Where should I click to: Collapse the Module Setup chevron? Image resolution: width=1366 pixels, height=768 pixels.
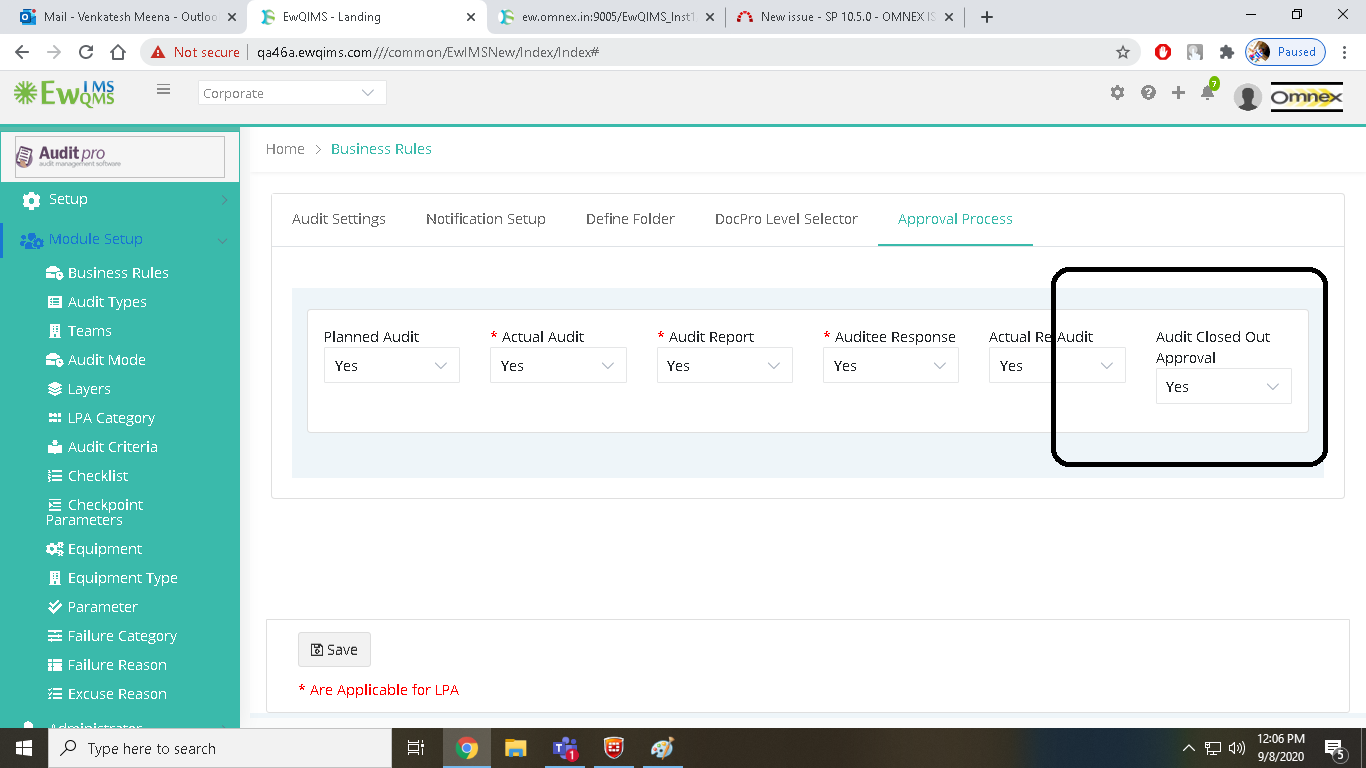coord(223,240)
